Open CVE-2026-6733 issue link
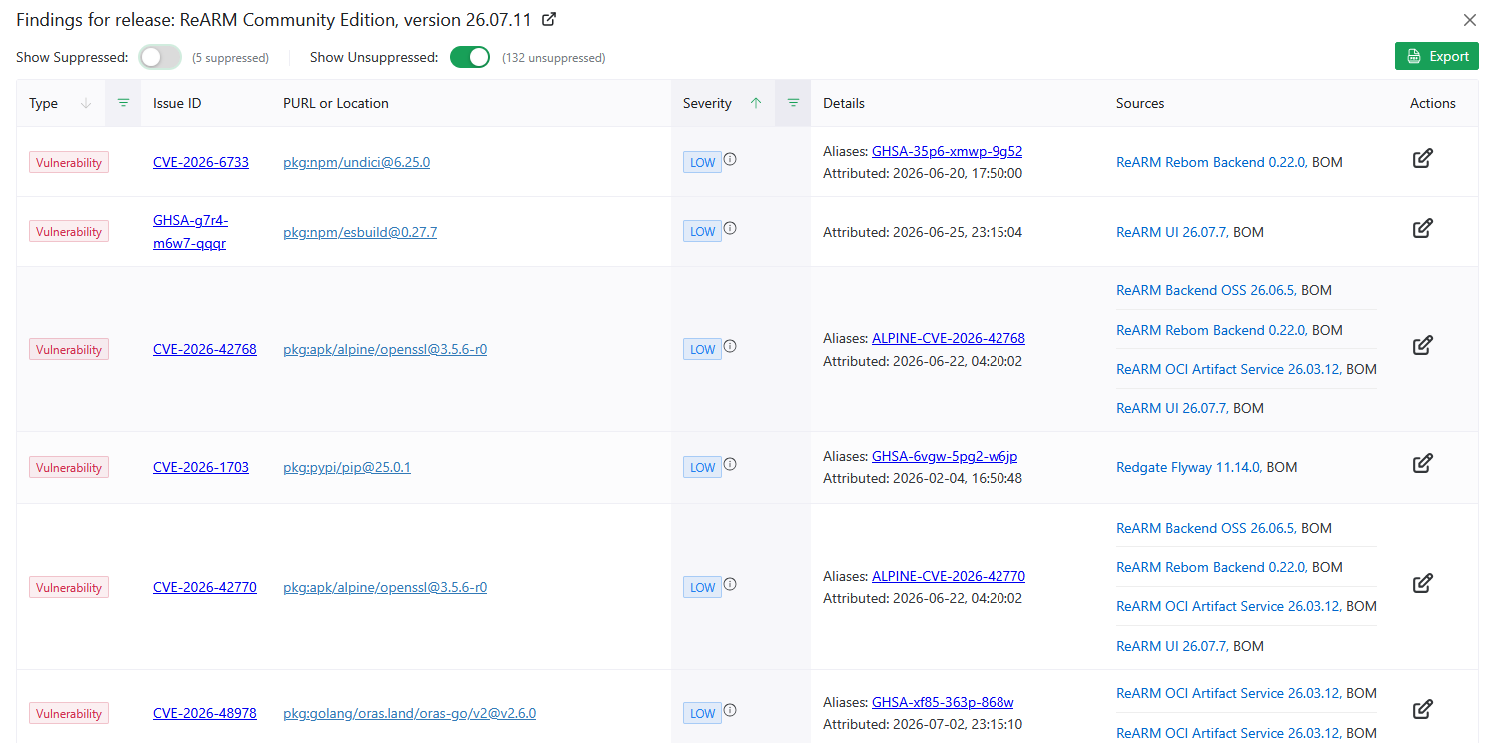Image resolution: width=1496 pixels, height=743 pixels. [201, 162]
